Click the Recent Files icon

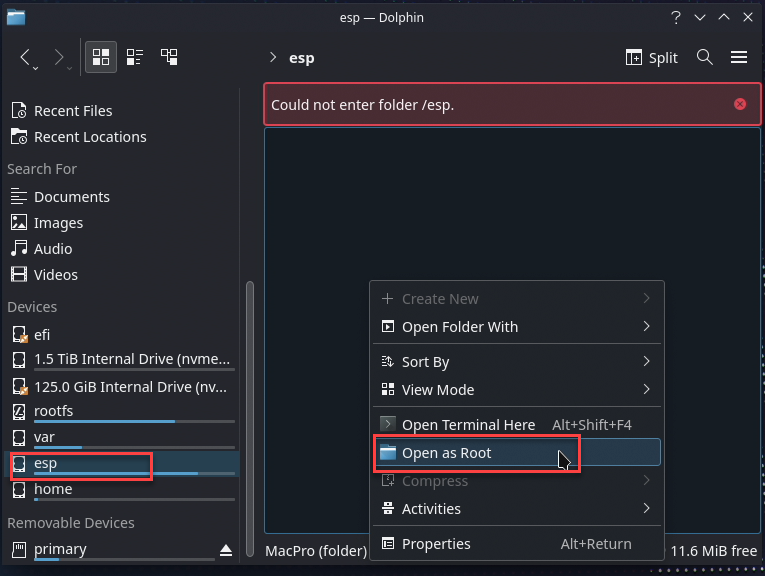19,111
